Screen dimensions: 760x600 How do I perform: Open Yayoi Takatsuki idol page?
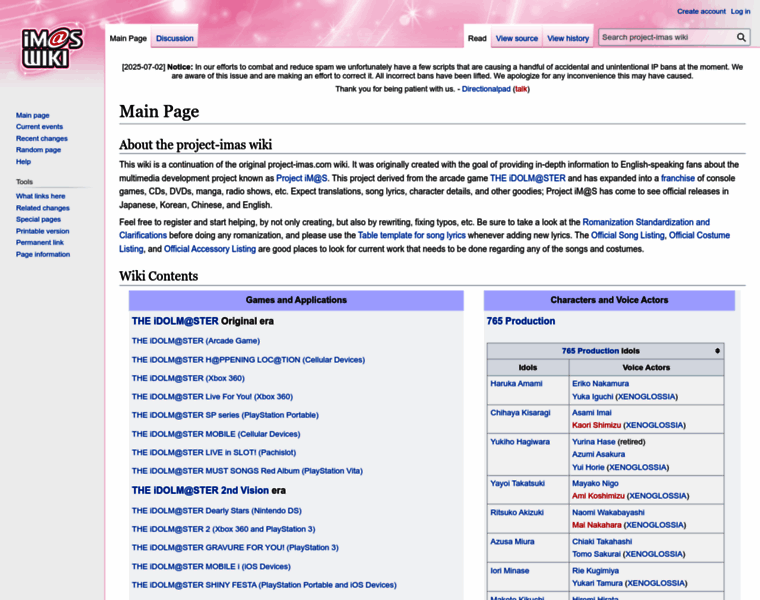[517, 484]
